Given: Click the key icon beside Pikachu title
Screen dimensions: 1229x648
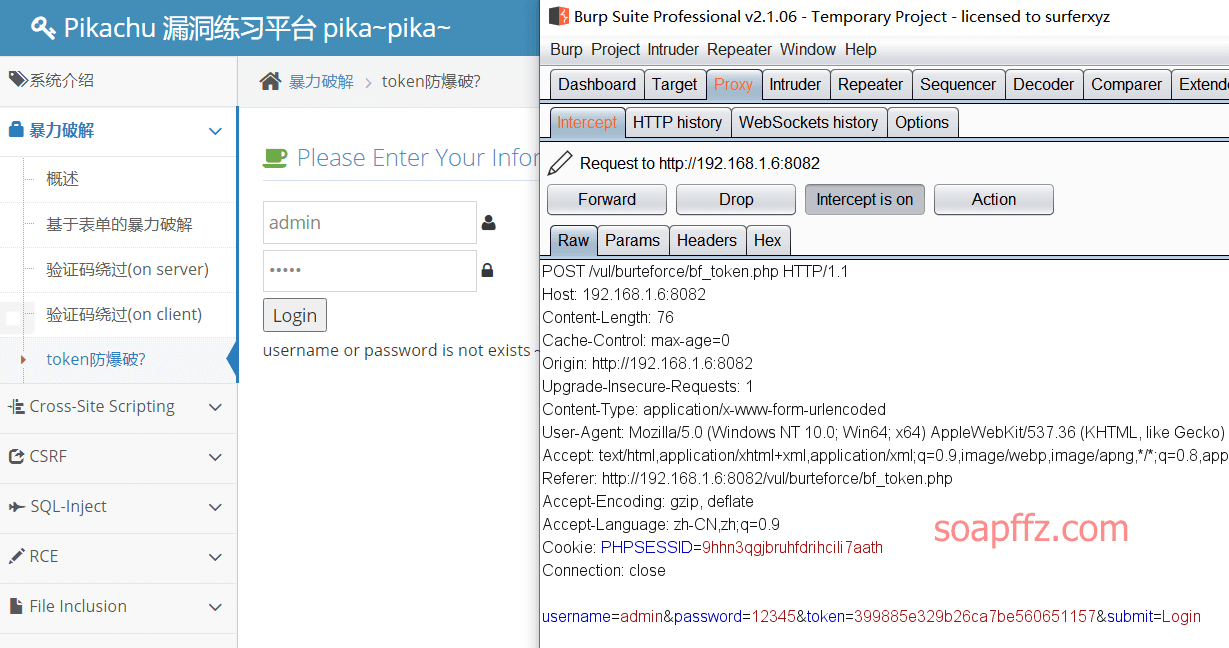Looking at the screenshot, I should coord(43,28).
